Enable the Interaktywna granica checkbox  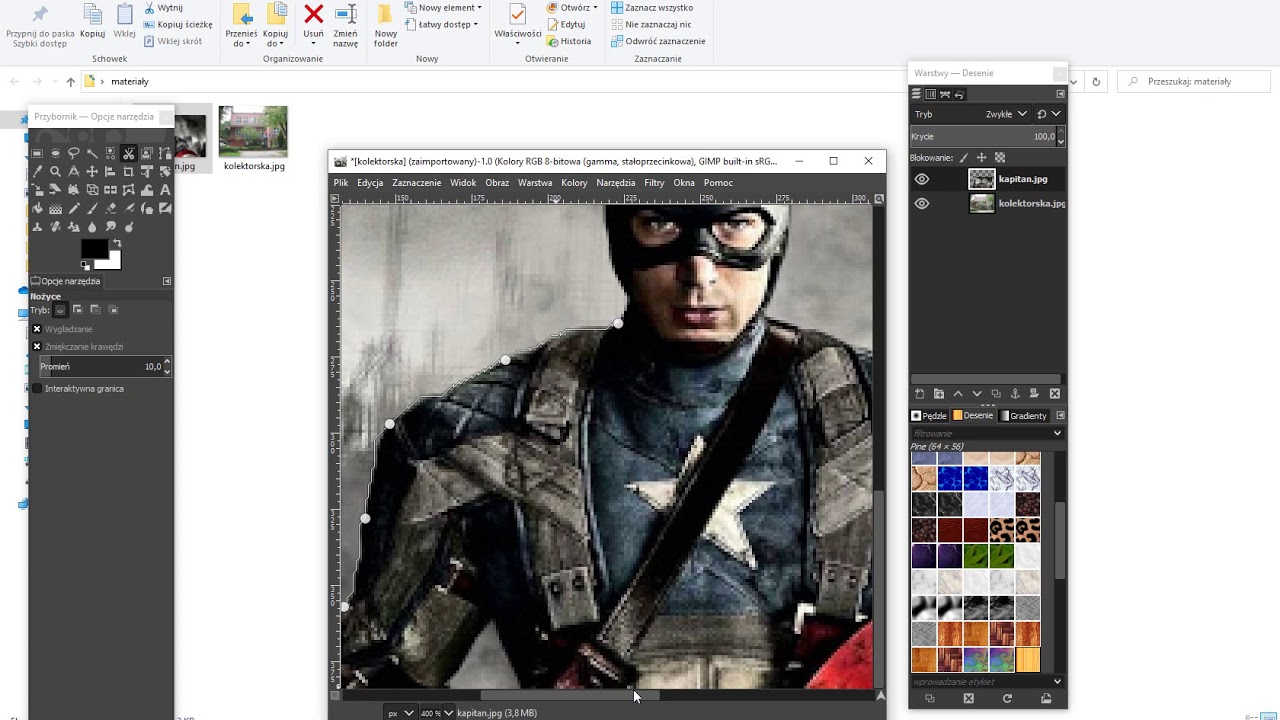click(x=37, y=388)
